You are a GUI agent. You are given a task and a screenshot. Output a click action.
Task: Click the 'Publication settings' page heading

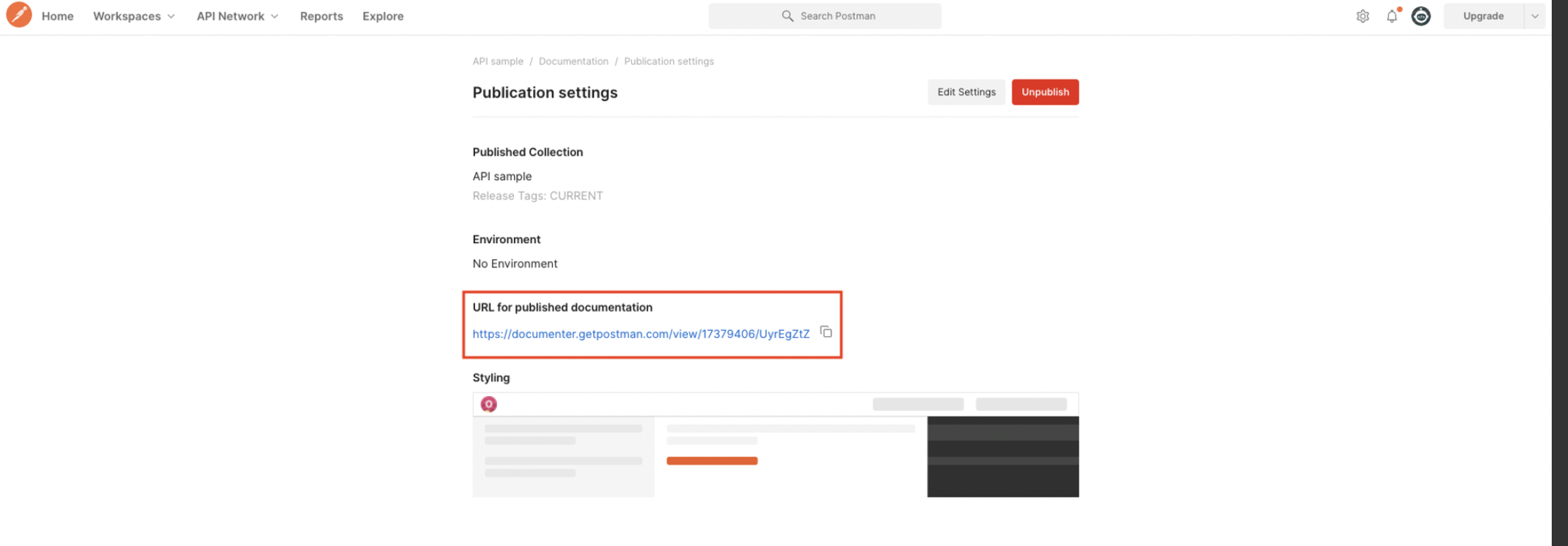coord(545,93)
